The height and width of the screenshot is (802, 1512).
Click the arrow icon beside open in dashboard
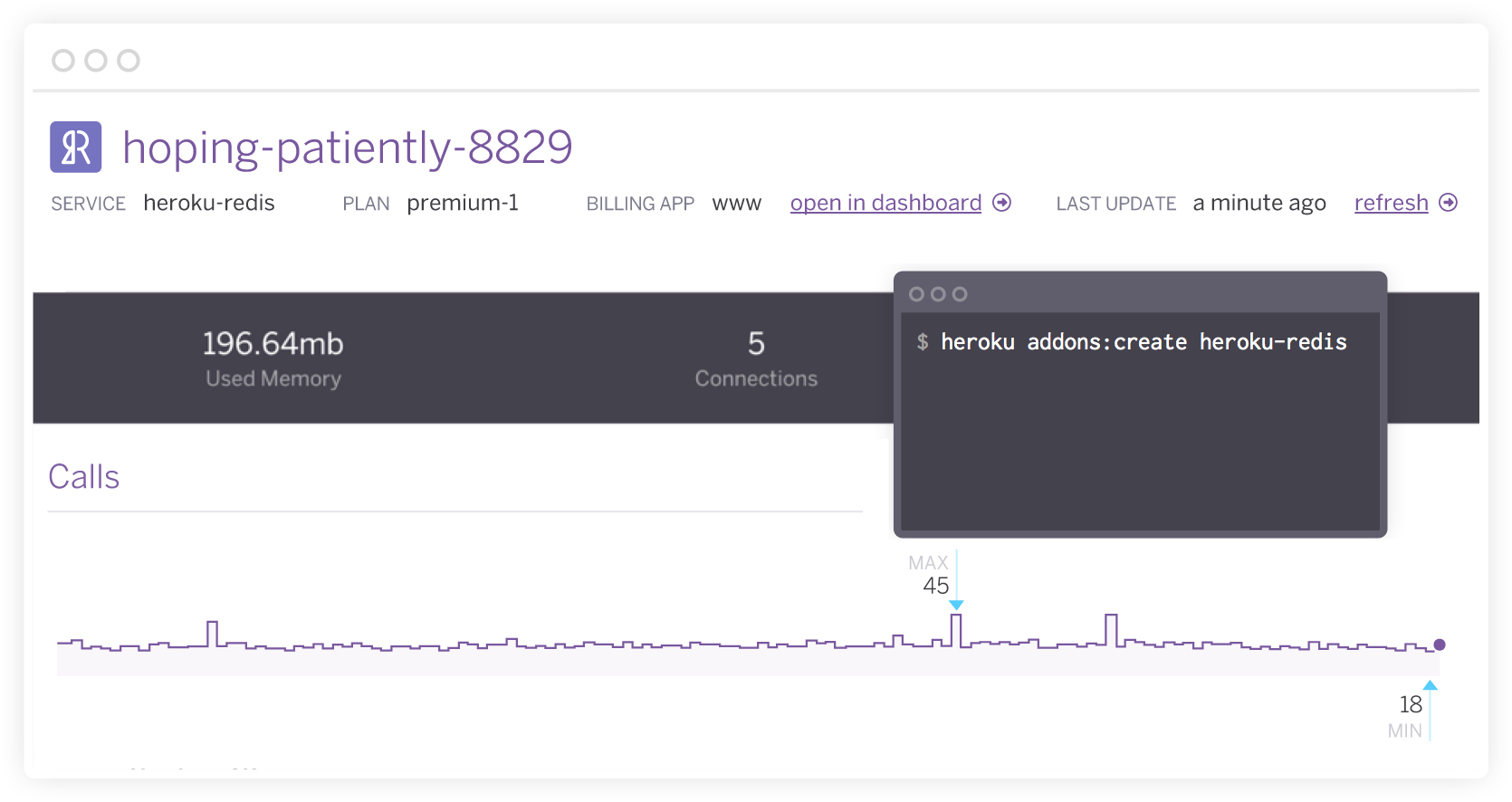[1001, 203]
